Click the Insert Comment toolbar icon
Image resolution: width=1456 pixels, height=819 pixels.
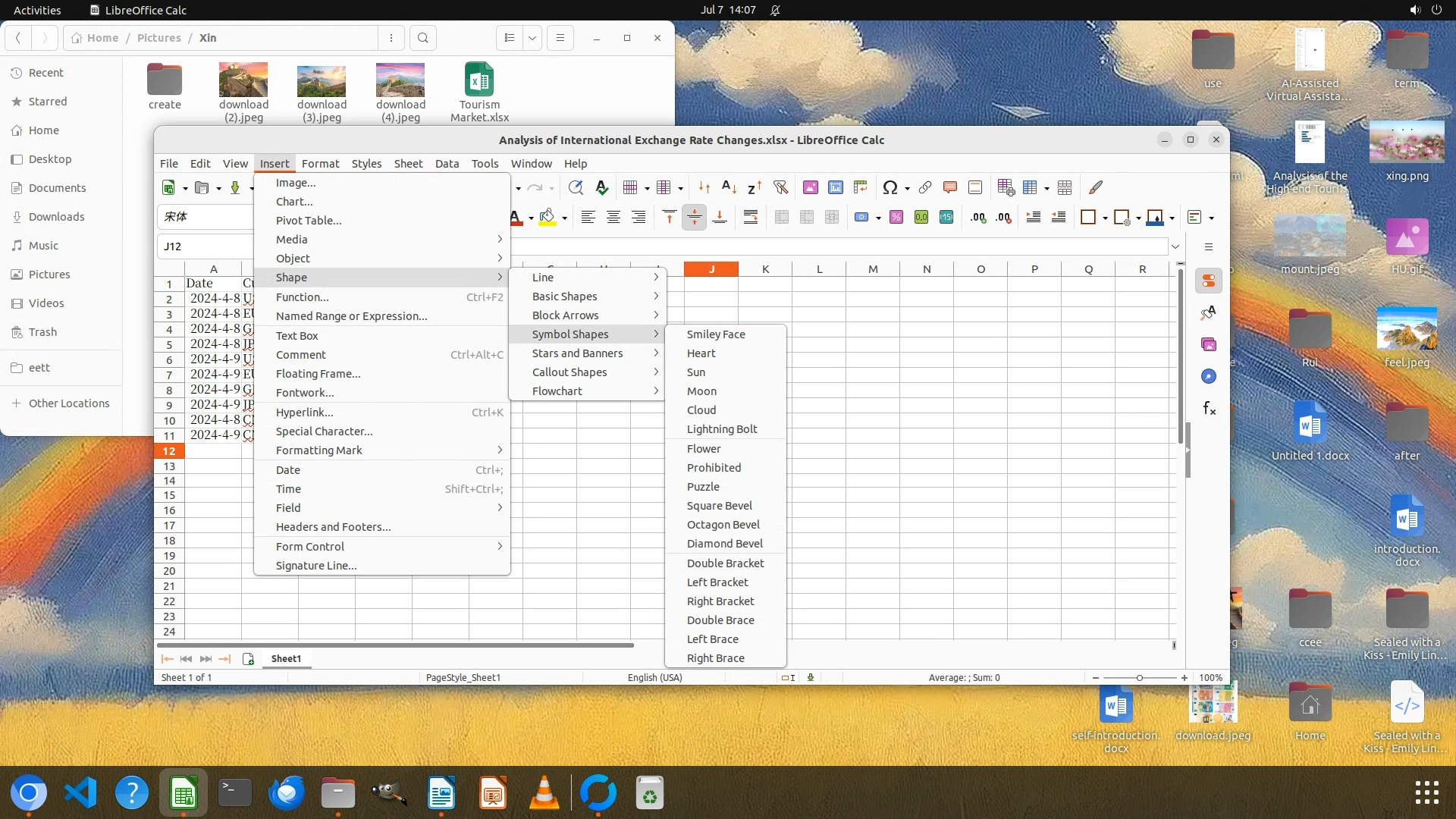tap(949, 187)
